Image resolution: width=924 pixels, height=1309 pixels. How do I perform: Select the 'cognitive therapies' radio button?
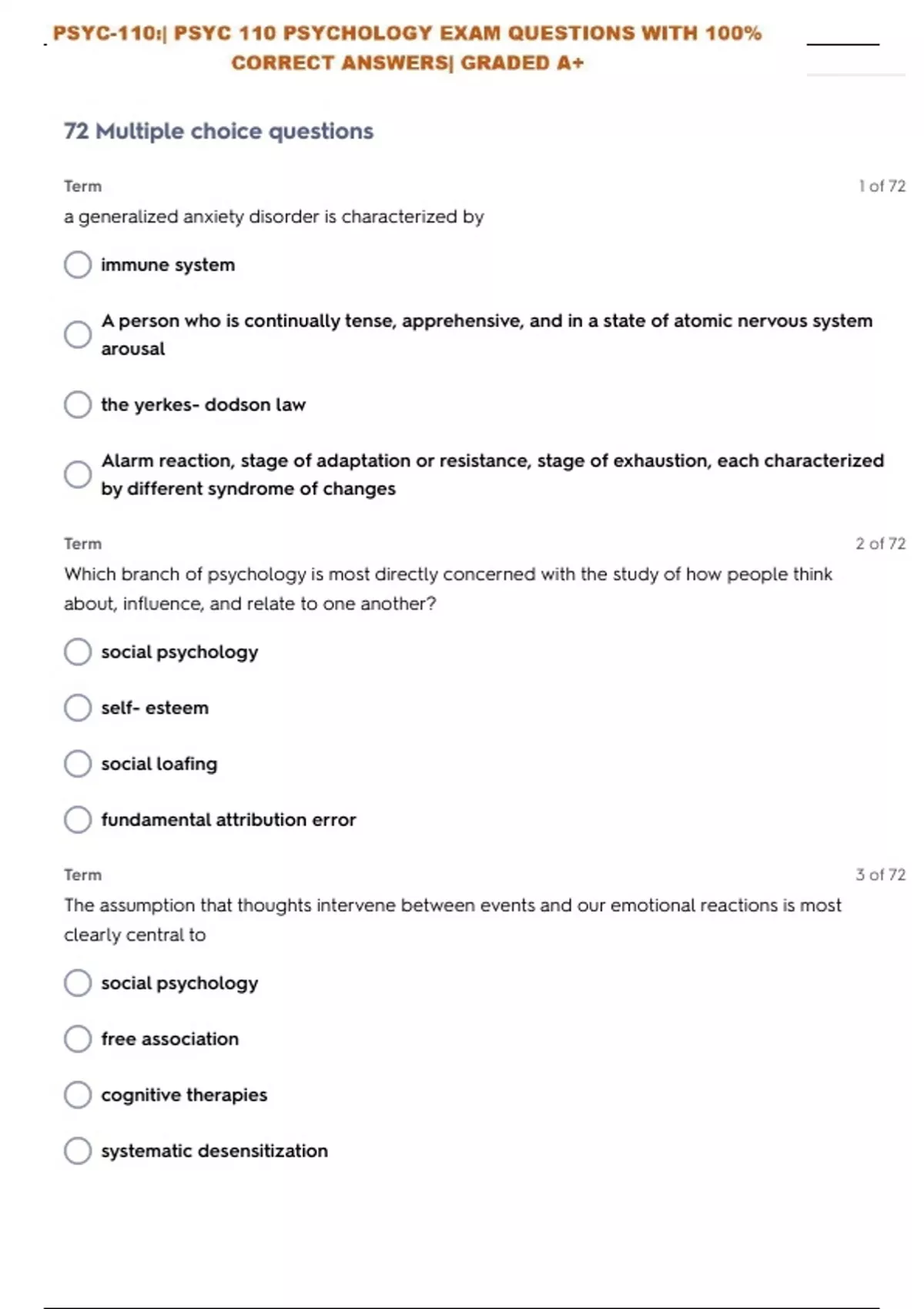coord(78,1094)
